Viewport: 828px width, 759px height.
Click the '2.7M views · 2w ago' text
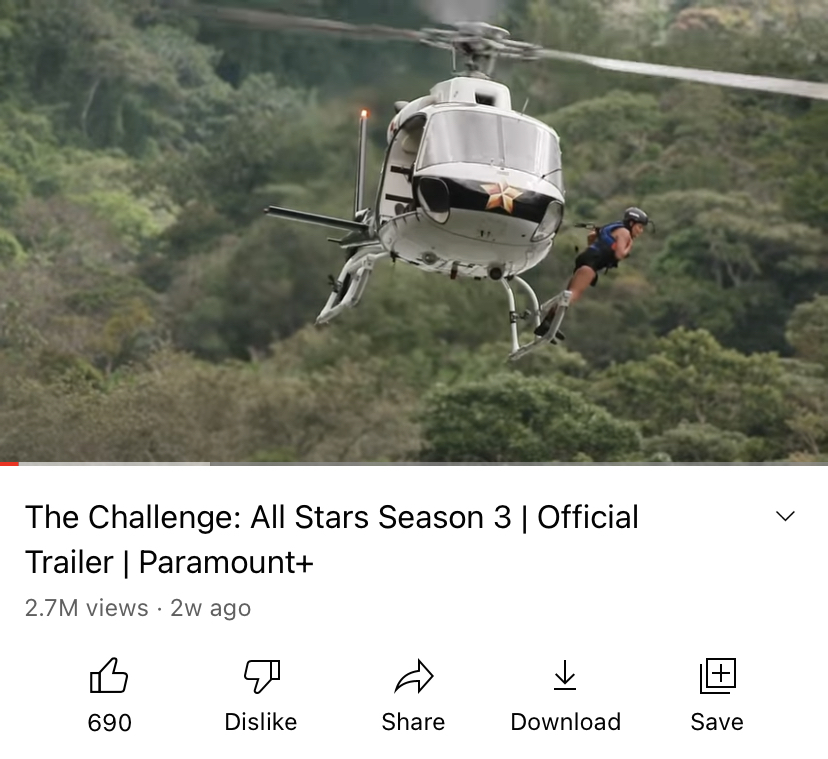[x=138, y=608]
